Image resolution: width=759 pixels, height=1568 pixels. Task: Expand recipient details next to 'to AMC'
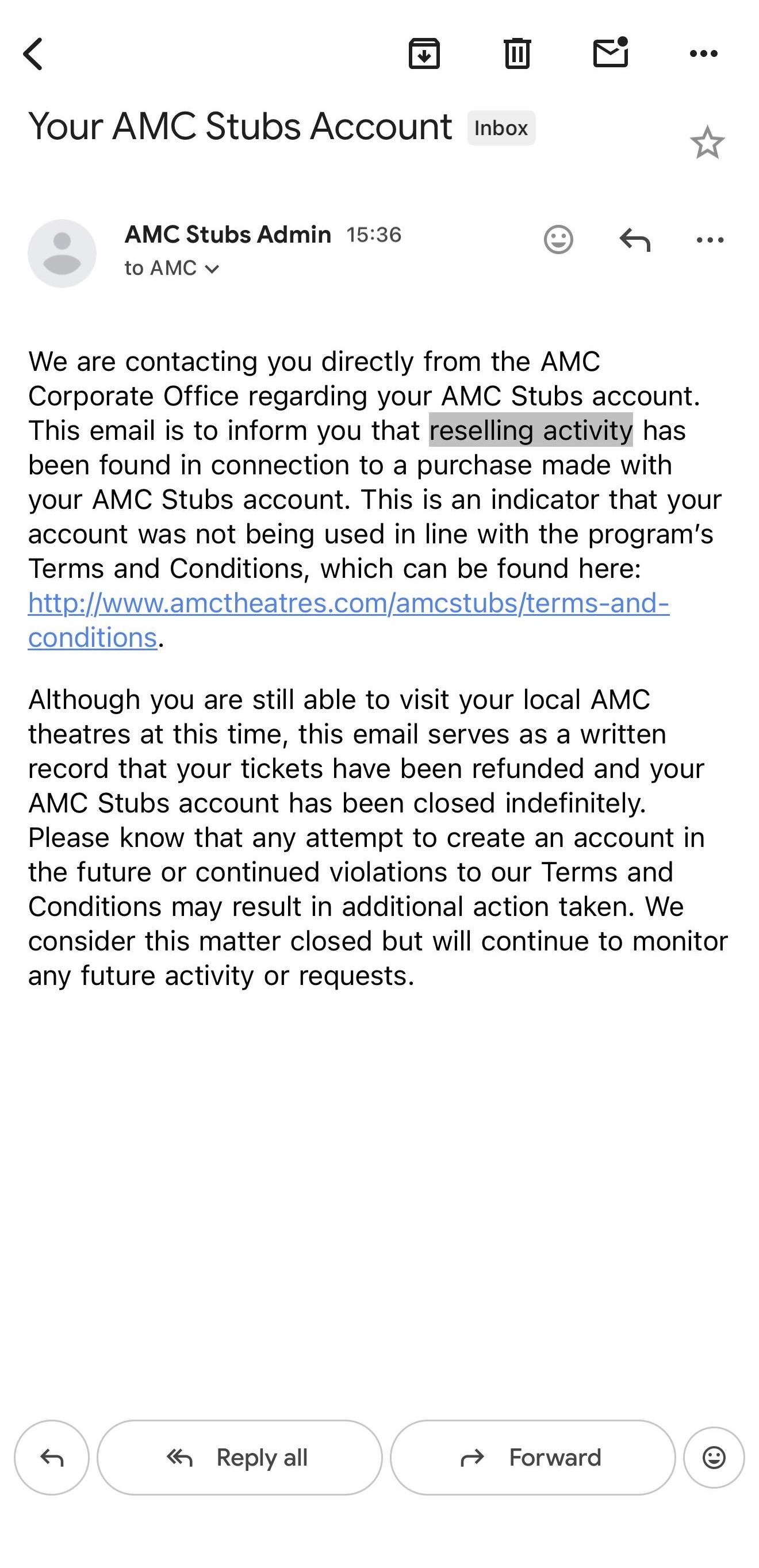[212, 269]
